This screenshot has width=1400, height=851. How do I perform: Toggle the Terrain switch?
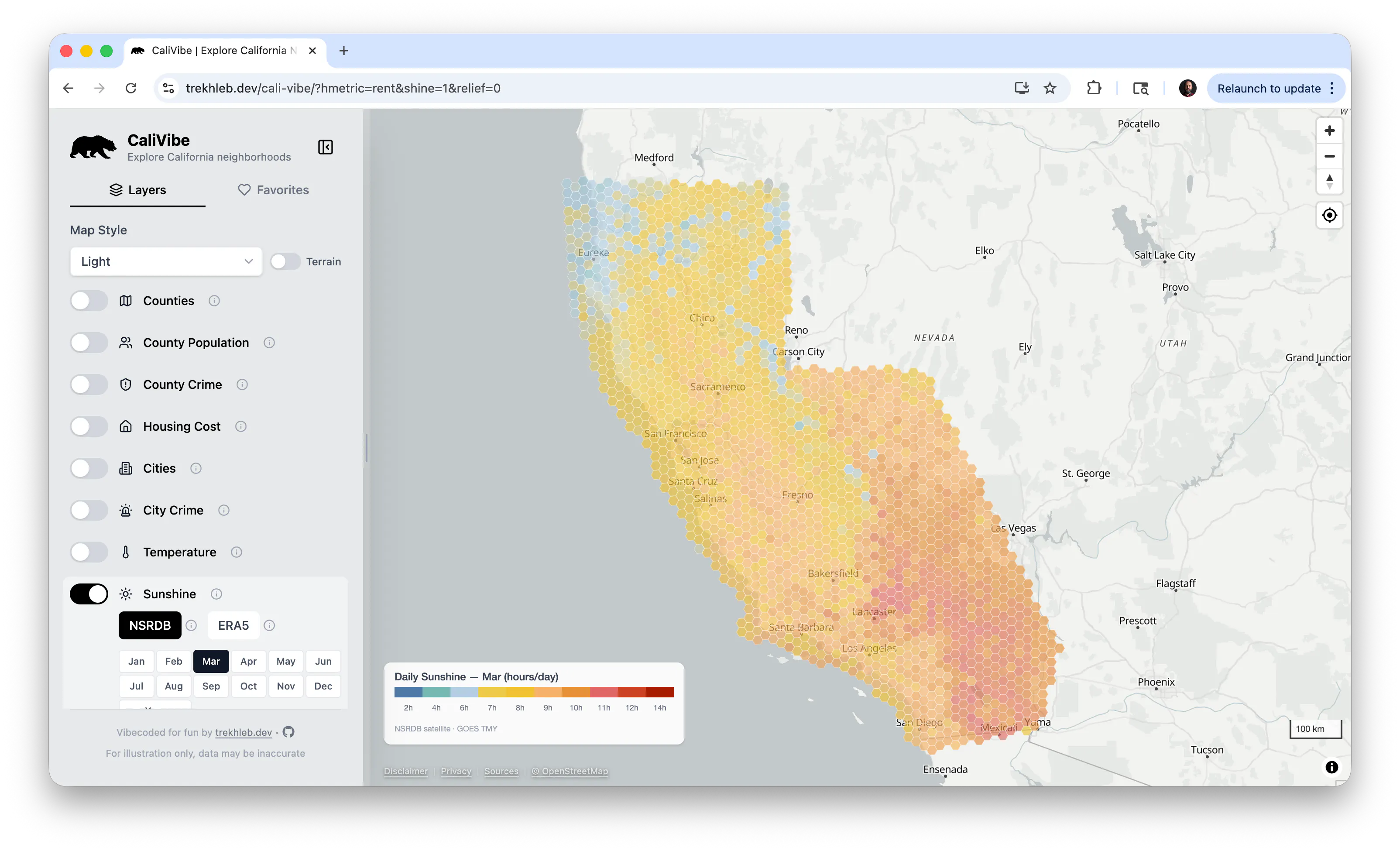(x=285, y=261)
